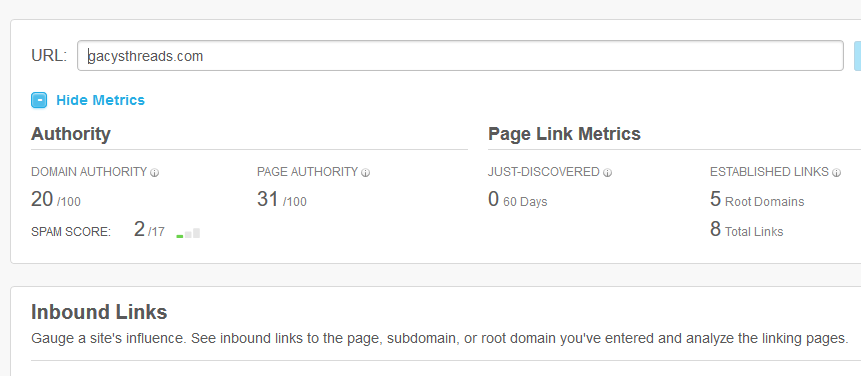
Task: Click the Domain Authority info icon
Action: (x=154, y=173)
